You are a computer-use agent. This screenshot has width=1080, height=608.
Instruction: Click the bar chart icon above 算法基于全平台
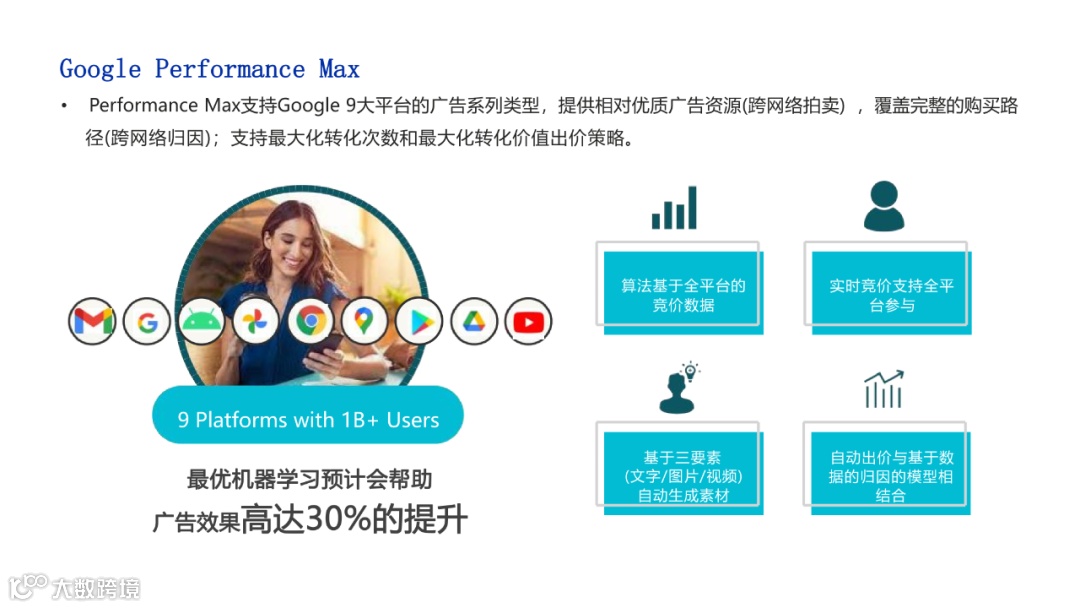pyautogui.click(x=674, y=207)
